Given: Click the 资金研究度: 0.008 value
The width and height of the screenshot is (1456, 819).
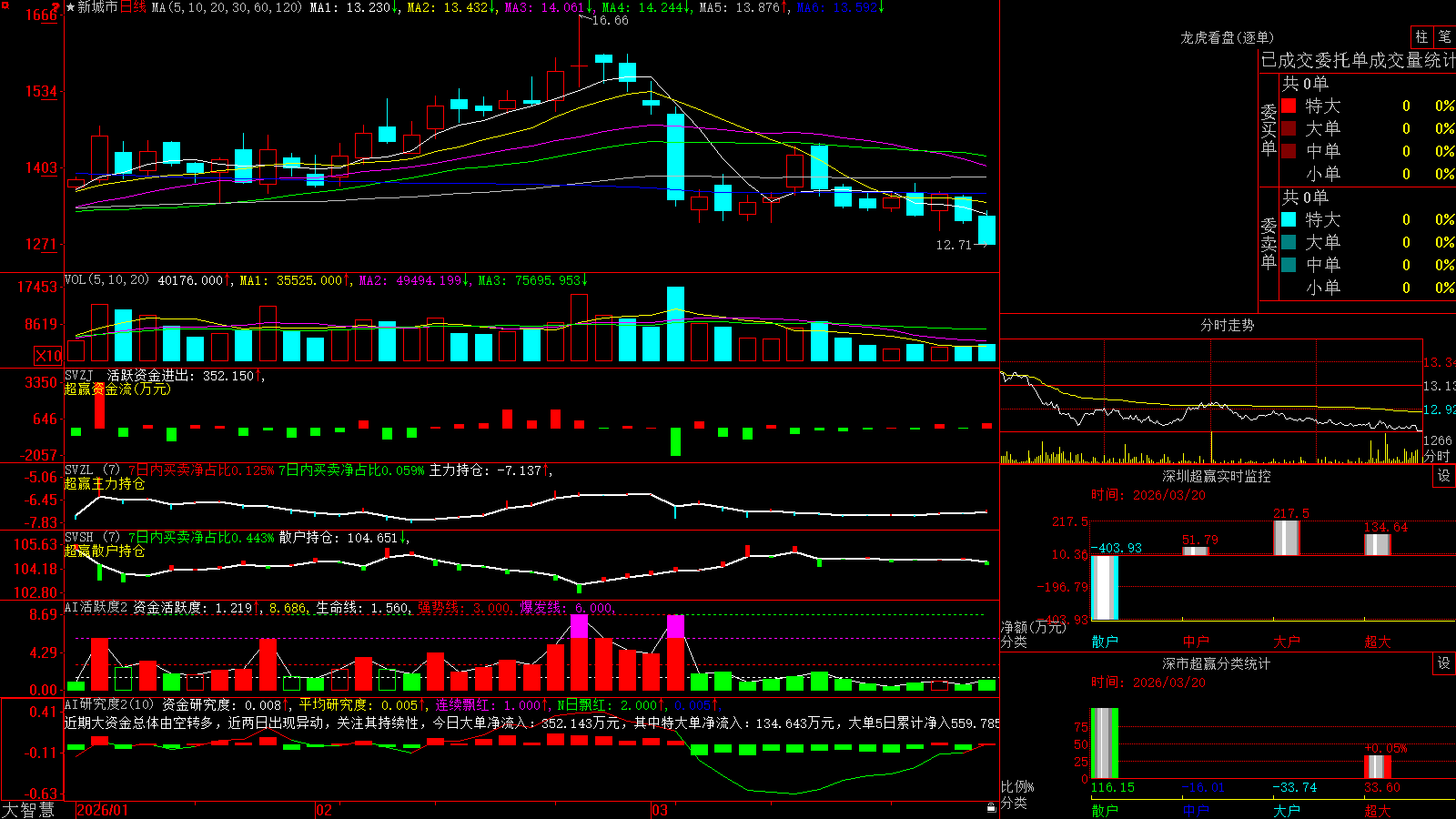Looking at the screenshot, I should (226, 704).
